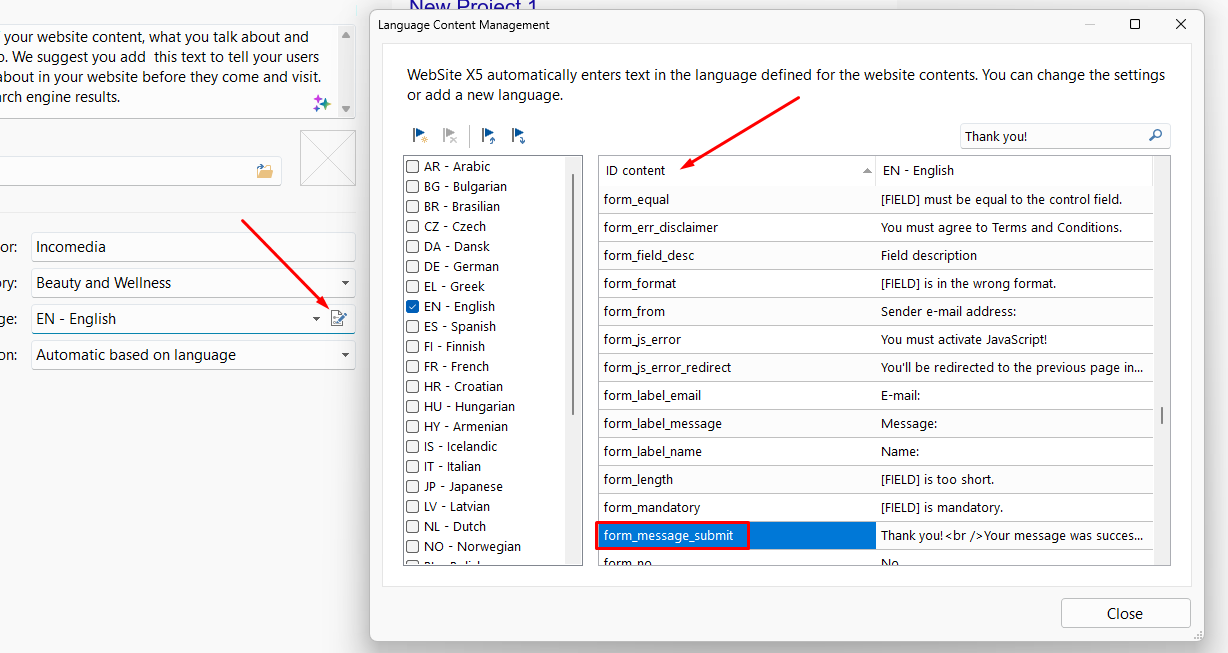Expand the Automatic based on language dropdown

(x=193, y=355)
